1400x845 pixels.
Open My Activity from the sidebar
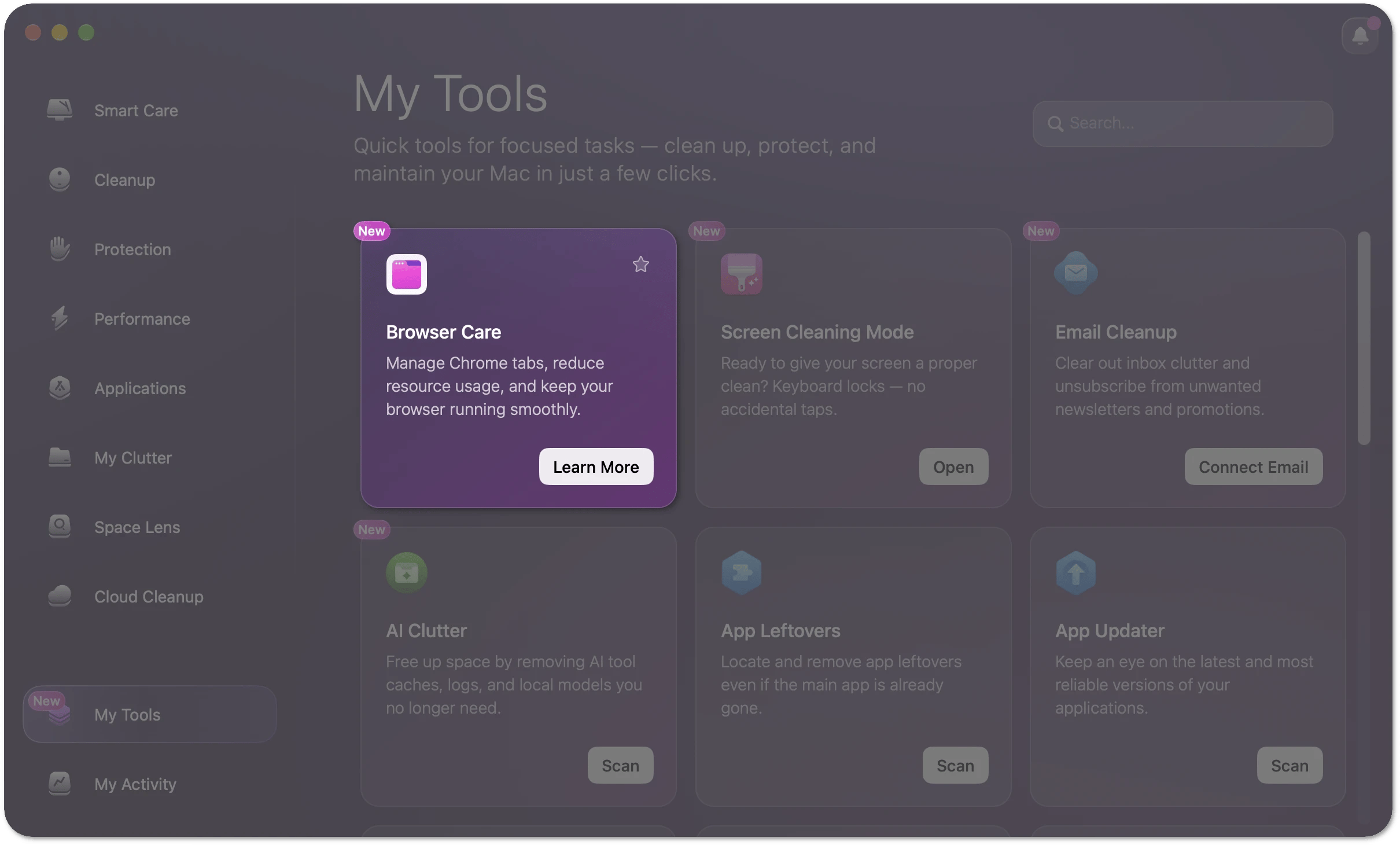(149, 784)
